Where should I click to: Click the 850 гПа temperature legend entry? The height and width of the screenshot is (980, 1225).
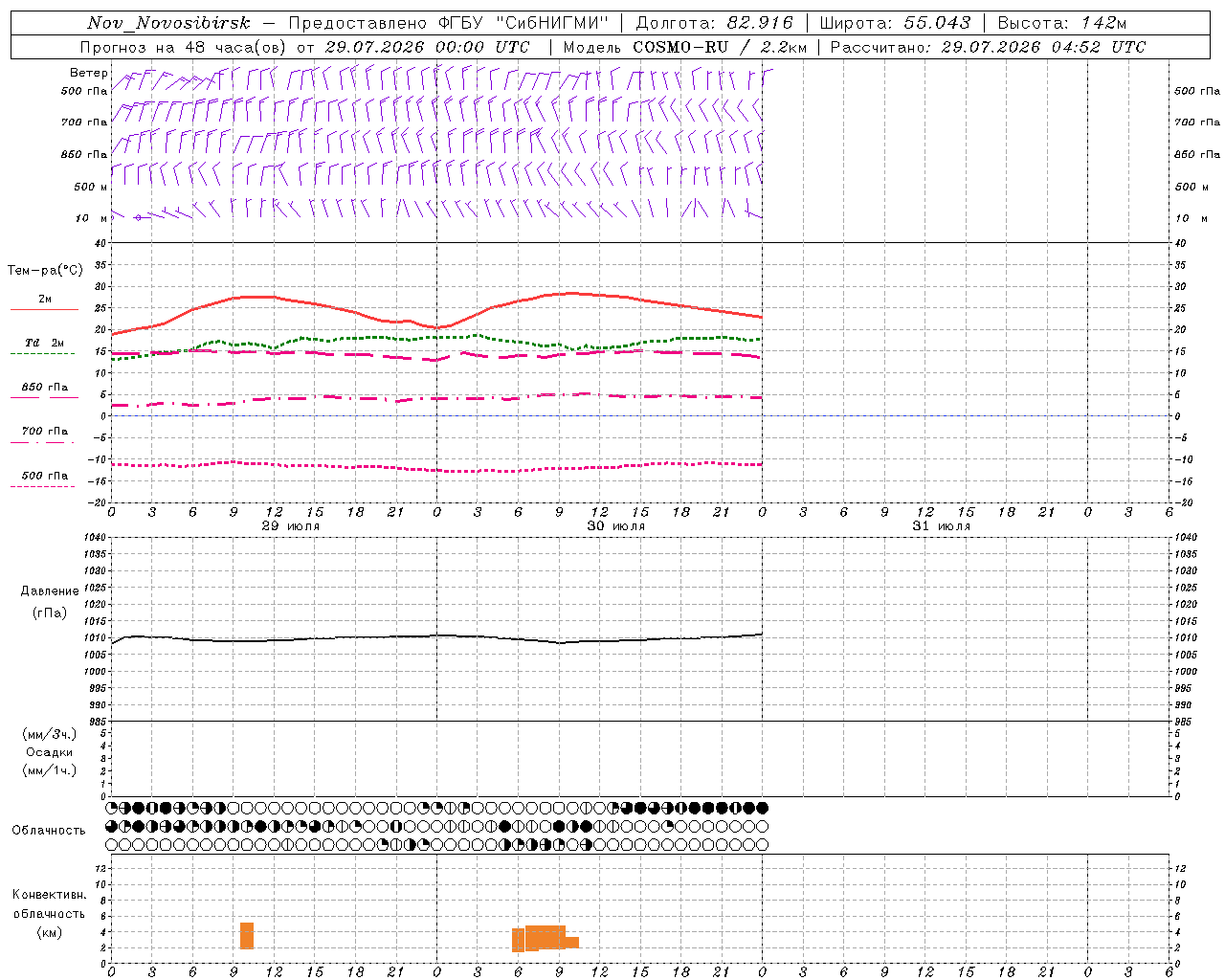click(44, 388)
